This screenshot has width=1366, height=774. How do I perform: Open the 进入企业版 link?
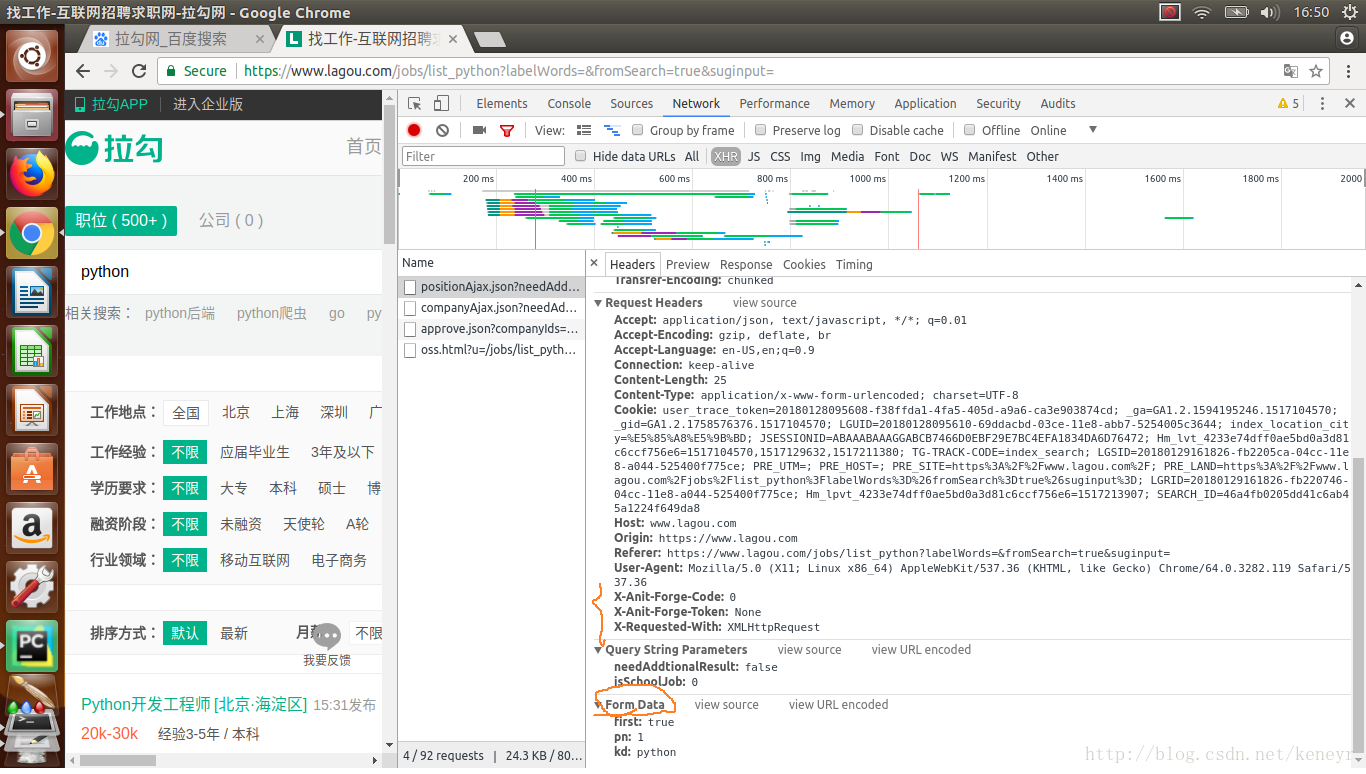coord(208,104)
